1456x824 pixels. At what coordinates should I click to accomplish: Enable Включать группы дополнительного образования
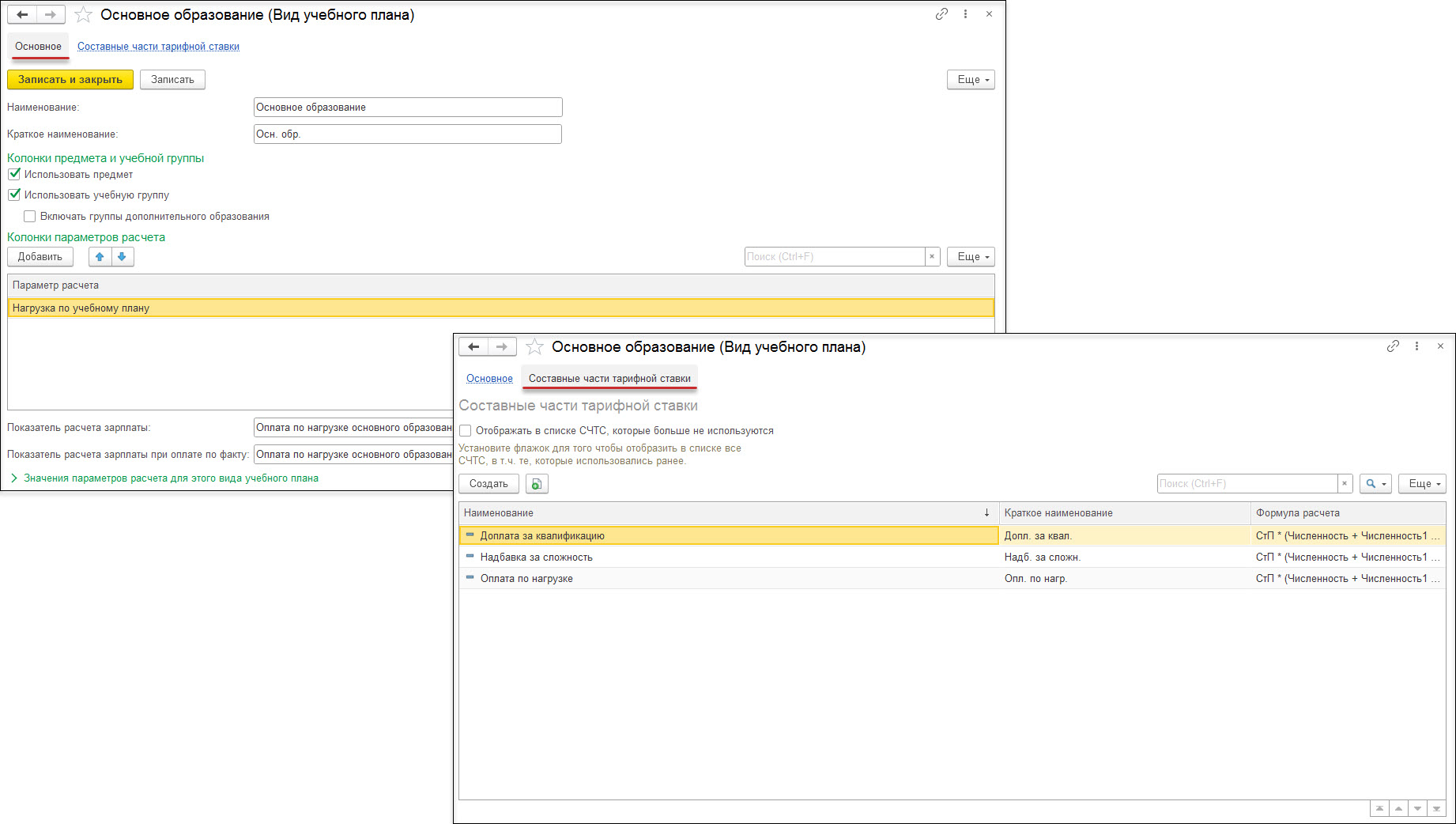[x=30, y=216]
